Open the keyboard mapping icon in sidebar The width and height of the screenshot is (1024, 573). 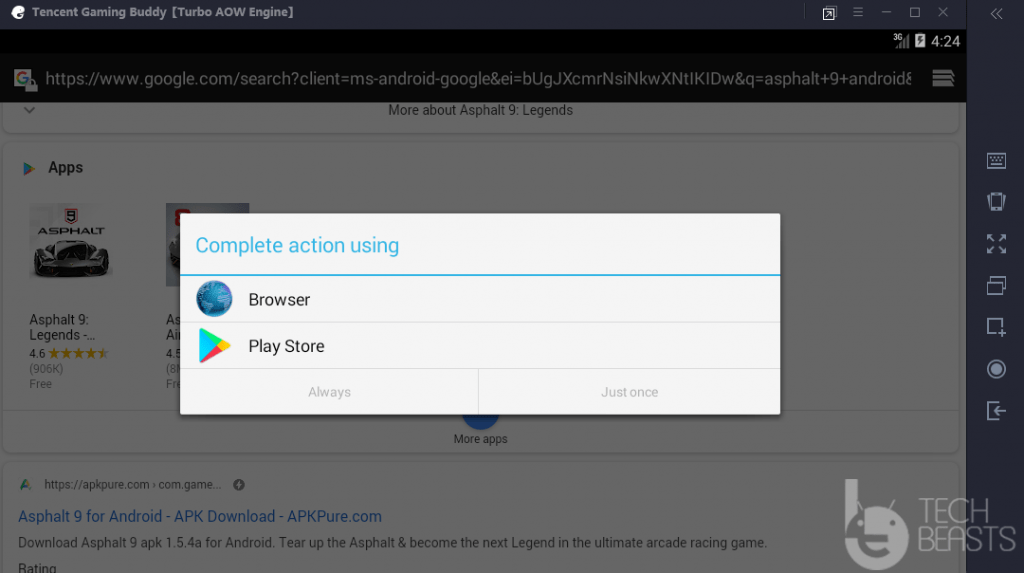click(x=996, y=160)
